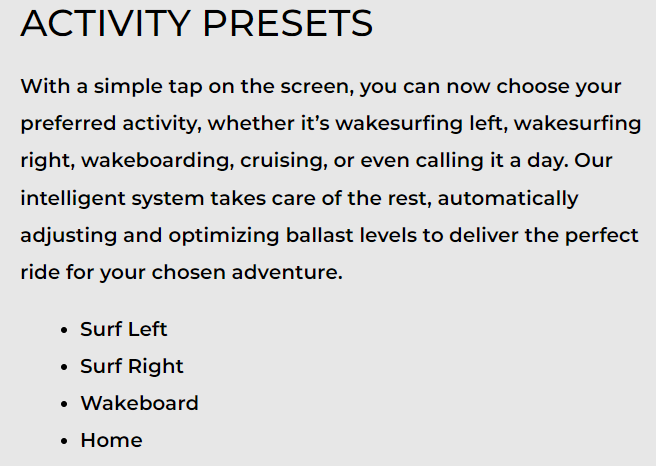Viewport: 656px width, 466px height.
Task: Click the bullet point beside Wakeboard
Action: (64, 404)
